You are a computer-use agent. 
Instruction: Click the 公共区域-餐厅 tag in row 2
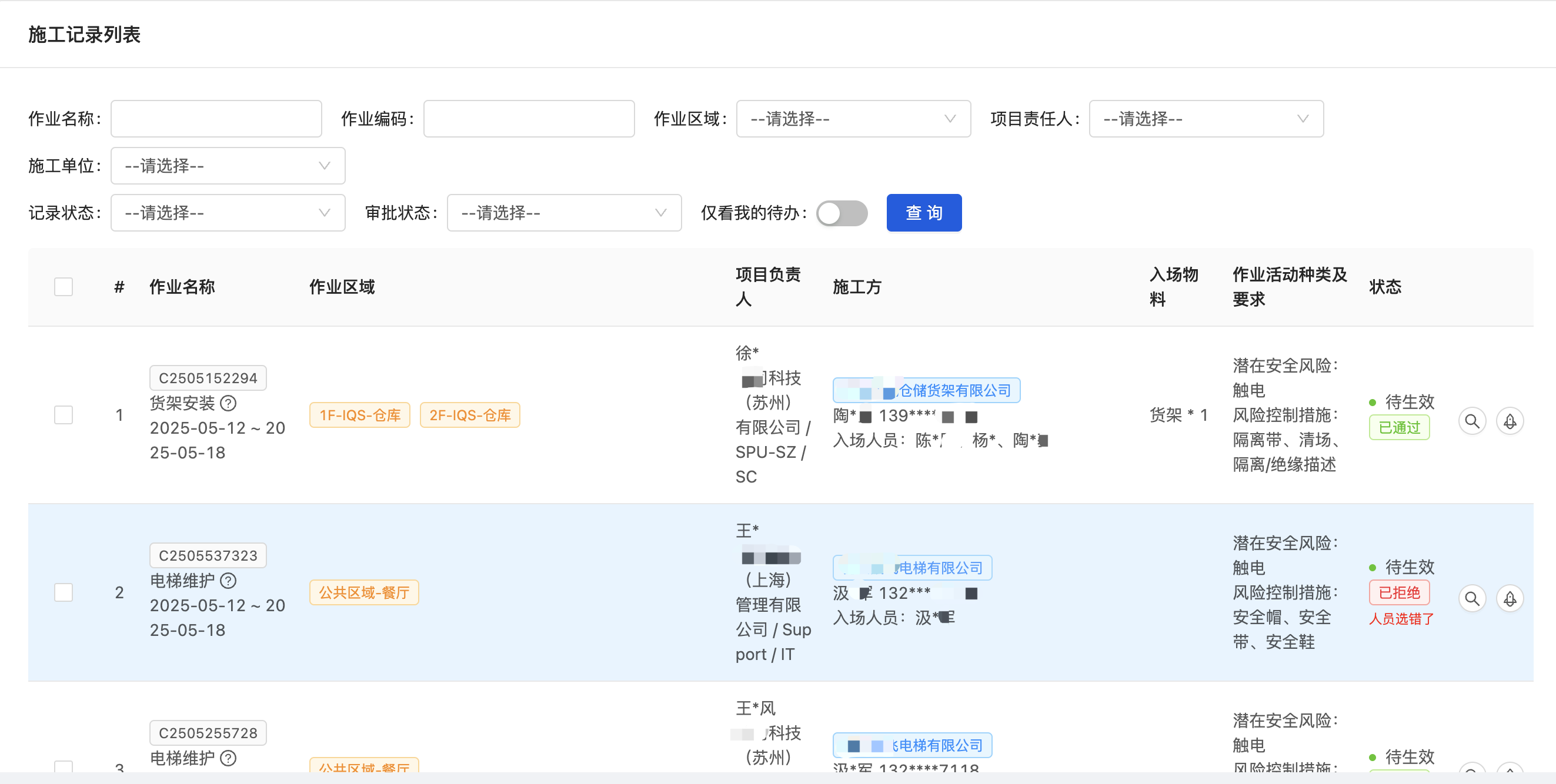tap(364, 592)
